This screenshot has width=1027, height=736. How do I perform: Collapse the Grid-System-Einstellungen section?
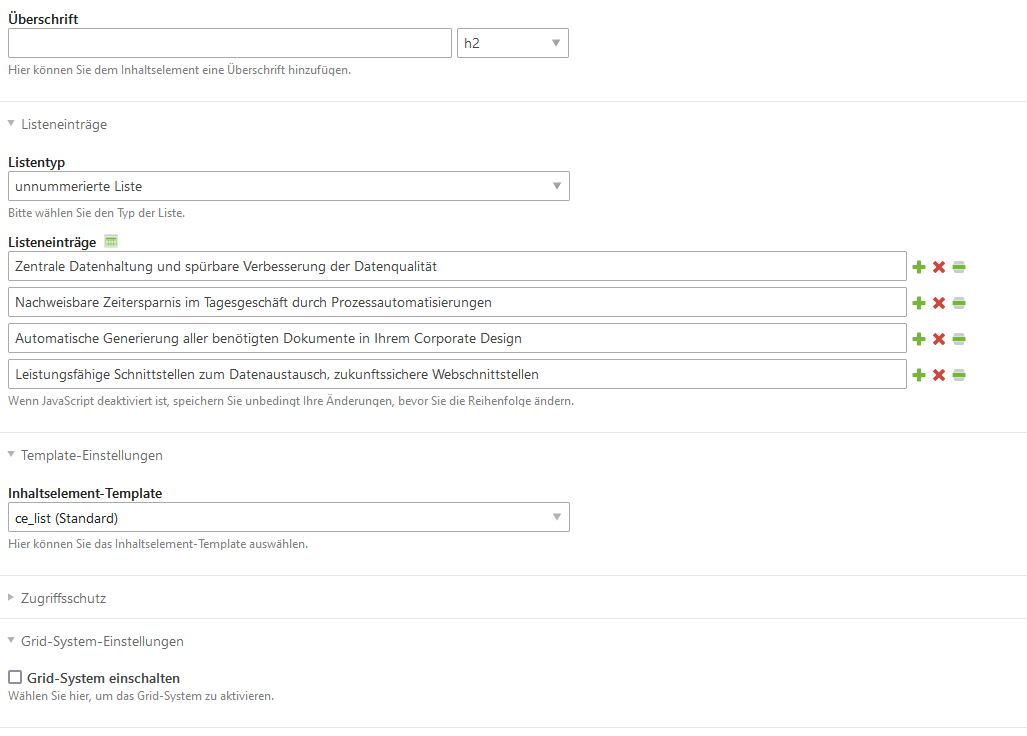[x=101, y=641]
